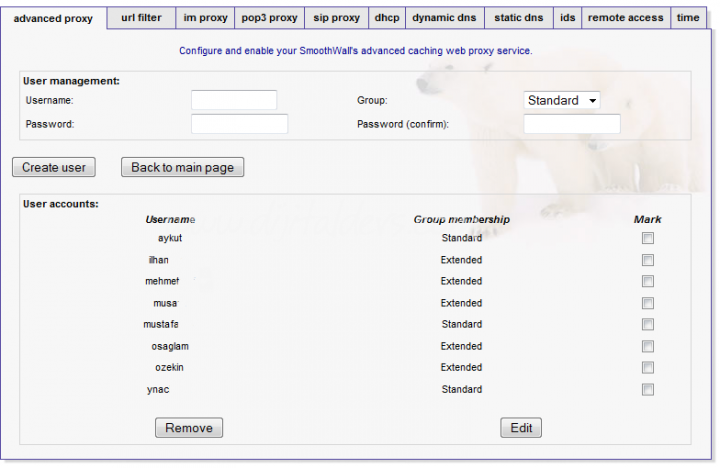Viewport: 720px width, 468px height.
Task: Check the Mark box for ynac
Action: click(648, 390)
